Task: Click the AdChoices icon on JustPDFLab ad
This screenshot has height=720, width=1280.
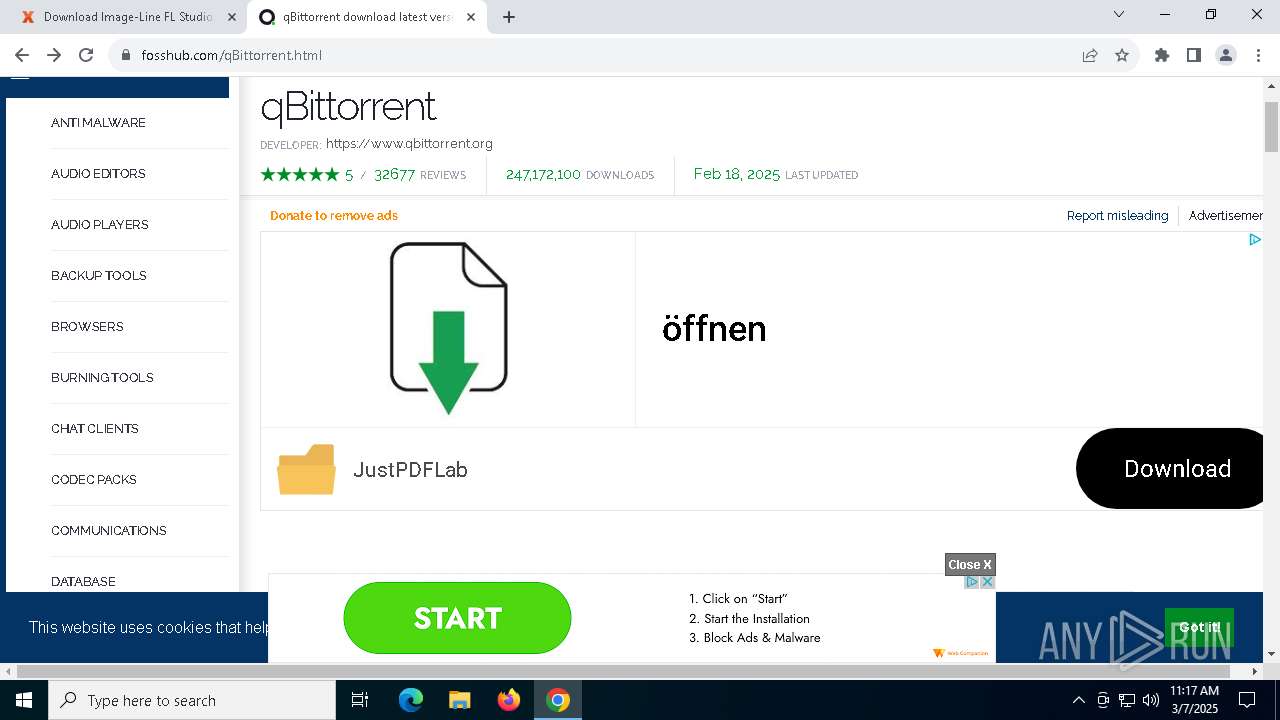Action: tap(1254, 239)
